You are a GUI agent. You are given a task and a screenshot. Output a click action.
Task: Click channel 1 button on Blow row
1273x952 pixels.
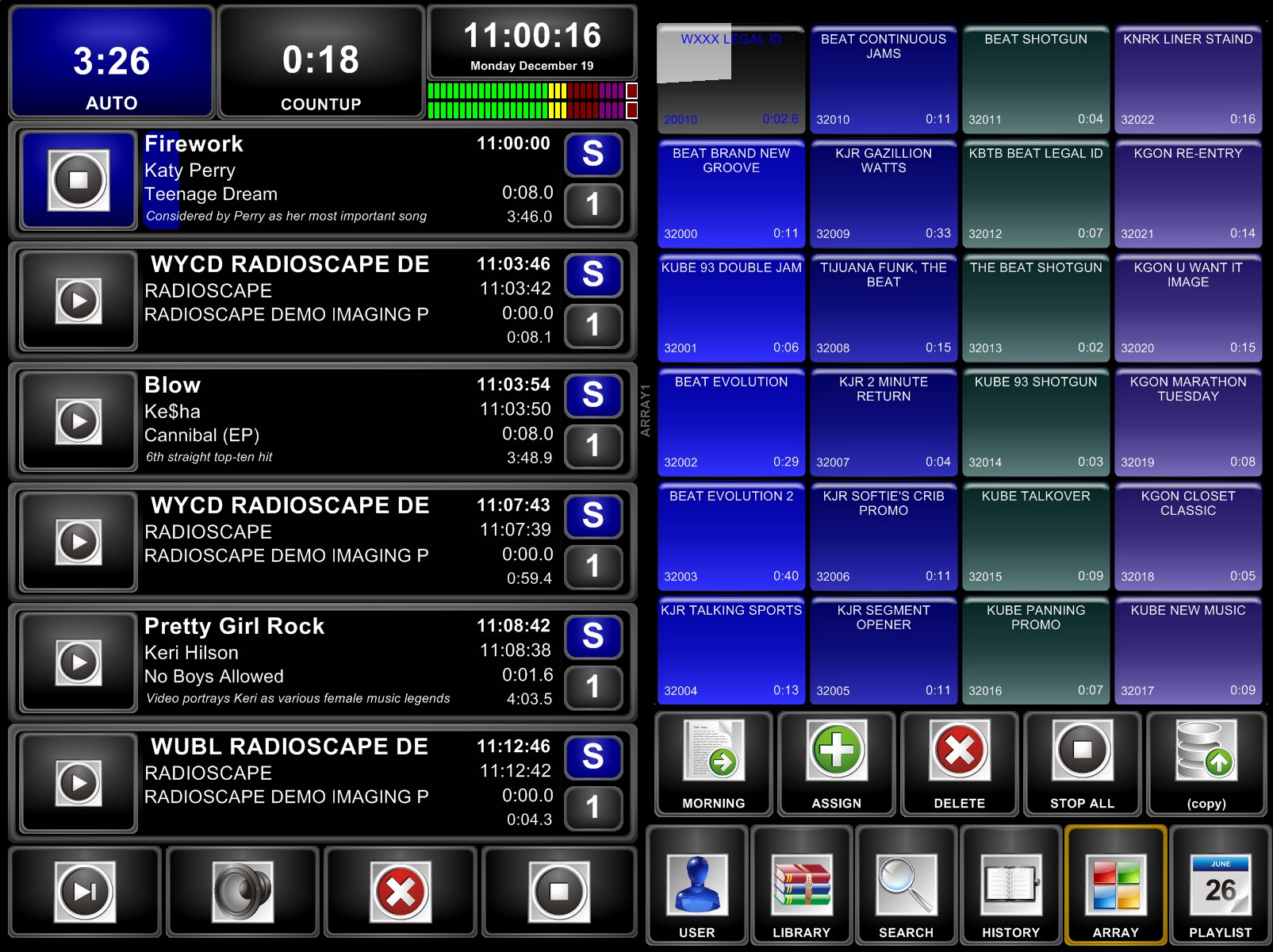pos(593,446)
